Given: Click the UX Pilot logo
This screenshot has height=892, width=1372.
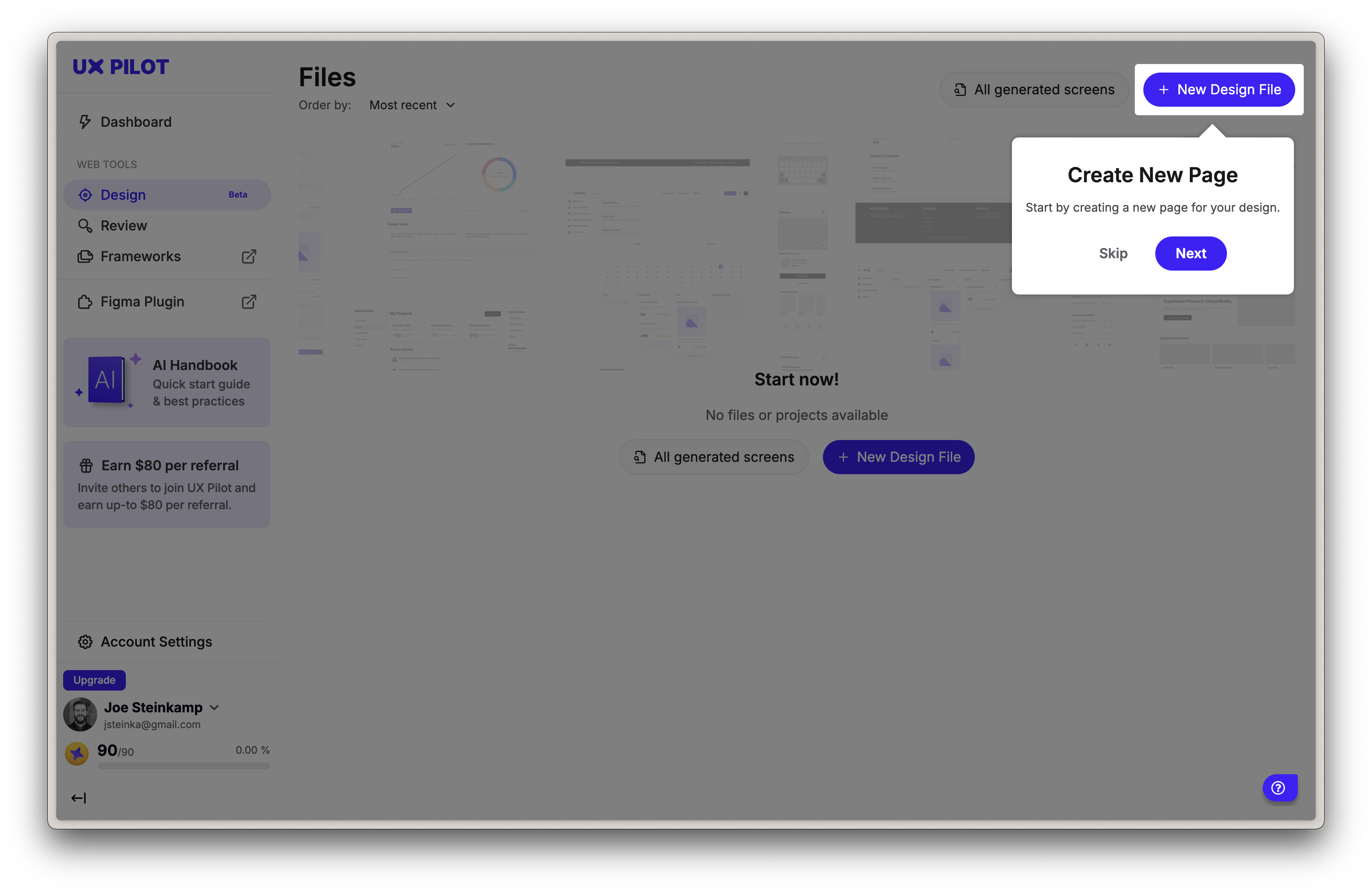Looking at the screenshot, I should 120,67.
